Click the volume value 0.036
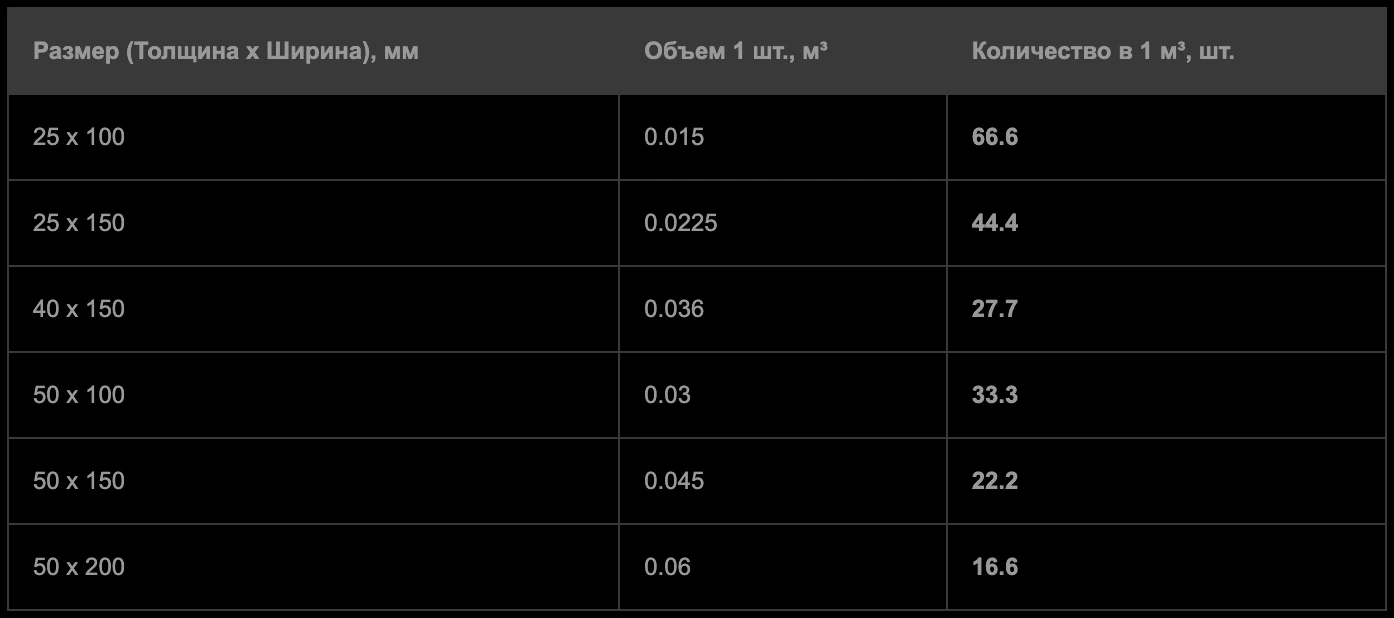Screen dimensions: 1394x618 pos(674,309)
